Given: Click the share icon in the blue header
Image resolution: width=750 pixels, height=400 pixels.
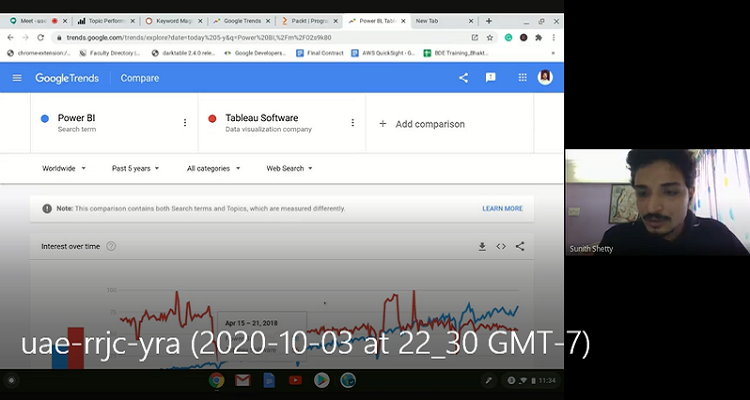Looking at the screenshot, I should click(x=463, y=78).
